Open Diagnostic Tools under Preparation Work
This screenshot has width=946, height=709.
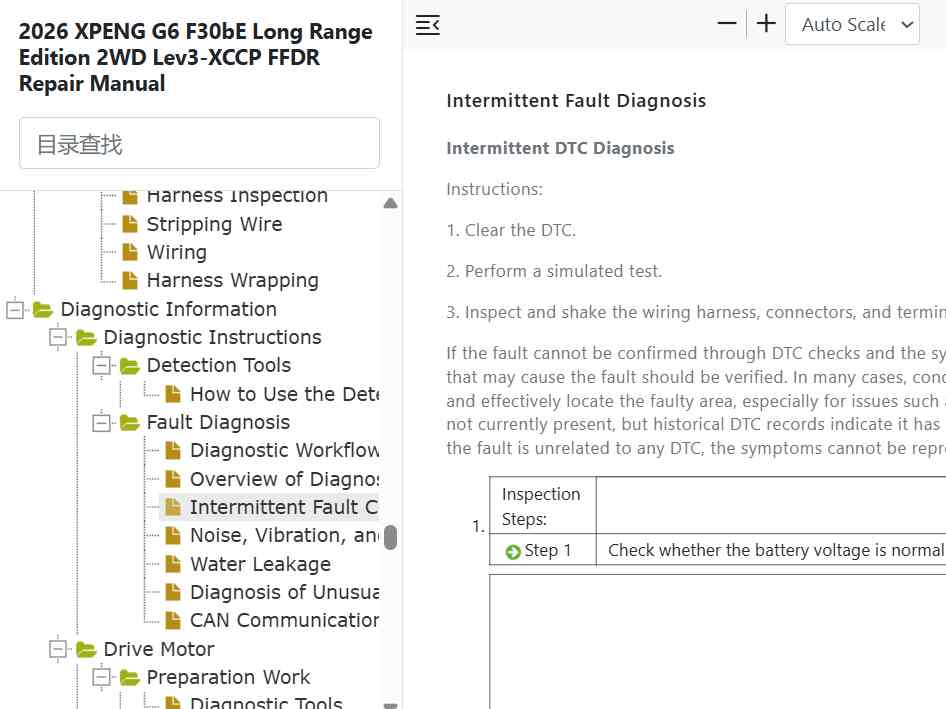pyautogui.click(x=266, y=702)
